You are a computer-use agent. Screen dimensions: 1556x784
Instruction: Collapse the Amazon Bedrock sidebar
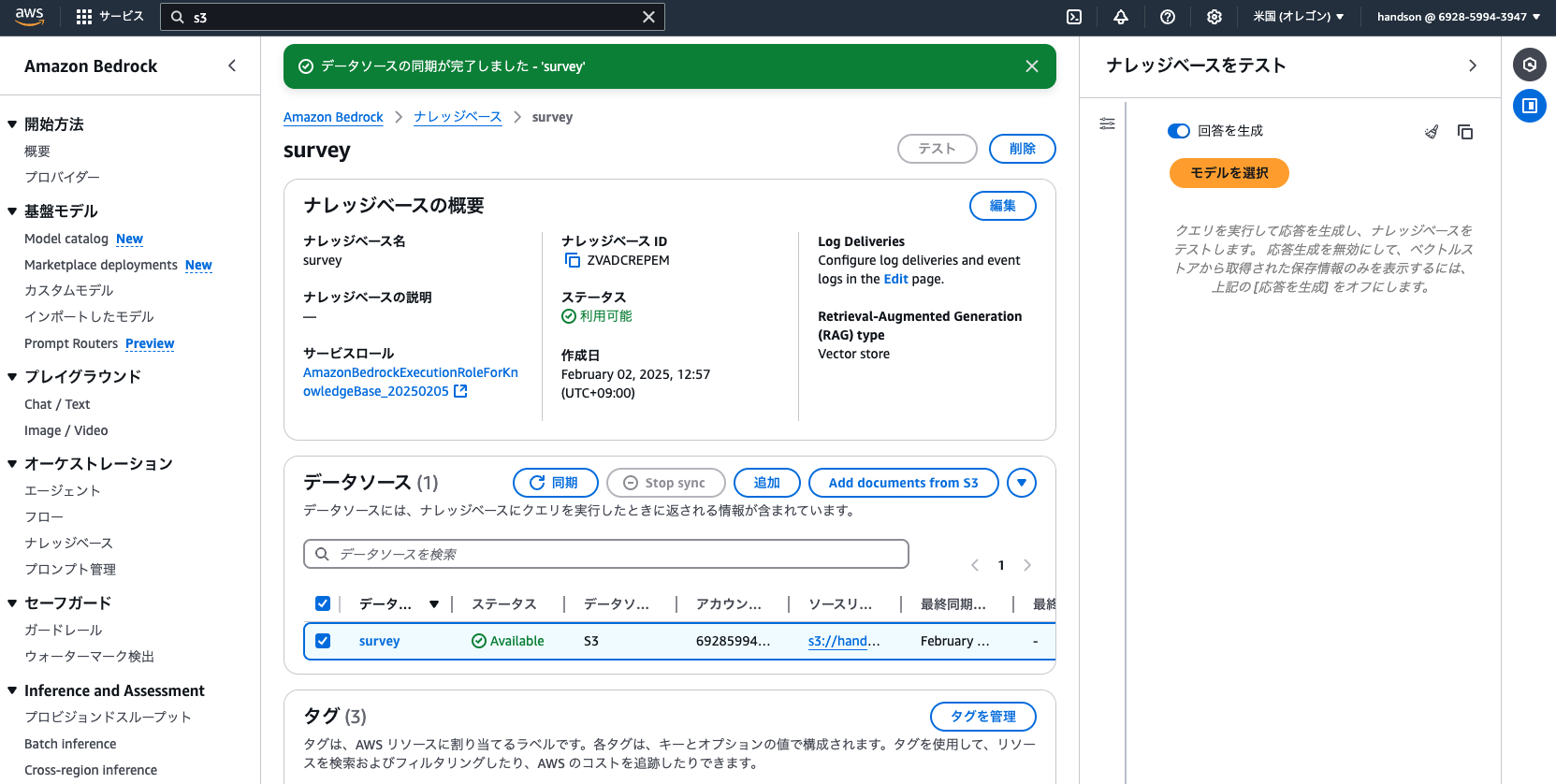tap(232, 65)
